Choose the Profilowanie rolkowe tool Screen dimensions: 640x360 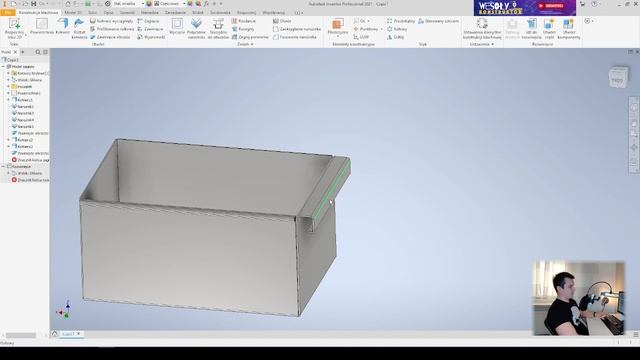tap(111, 29)
